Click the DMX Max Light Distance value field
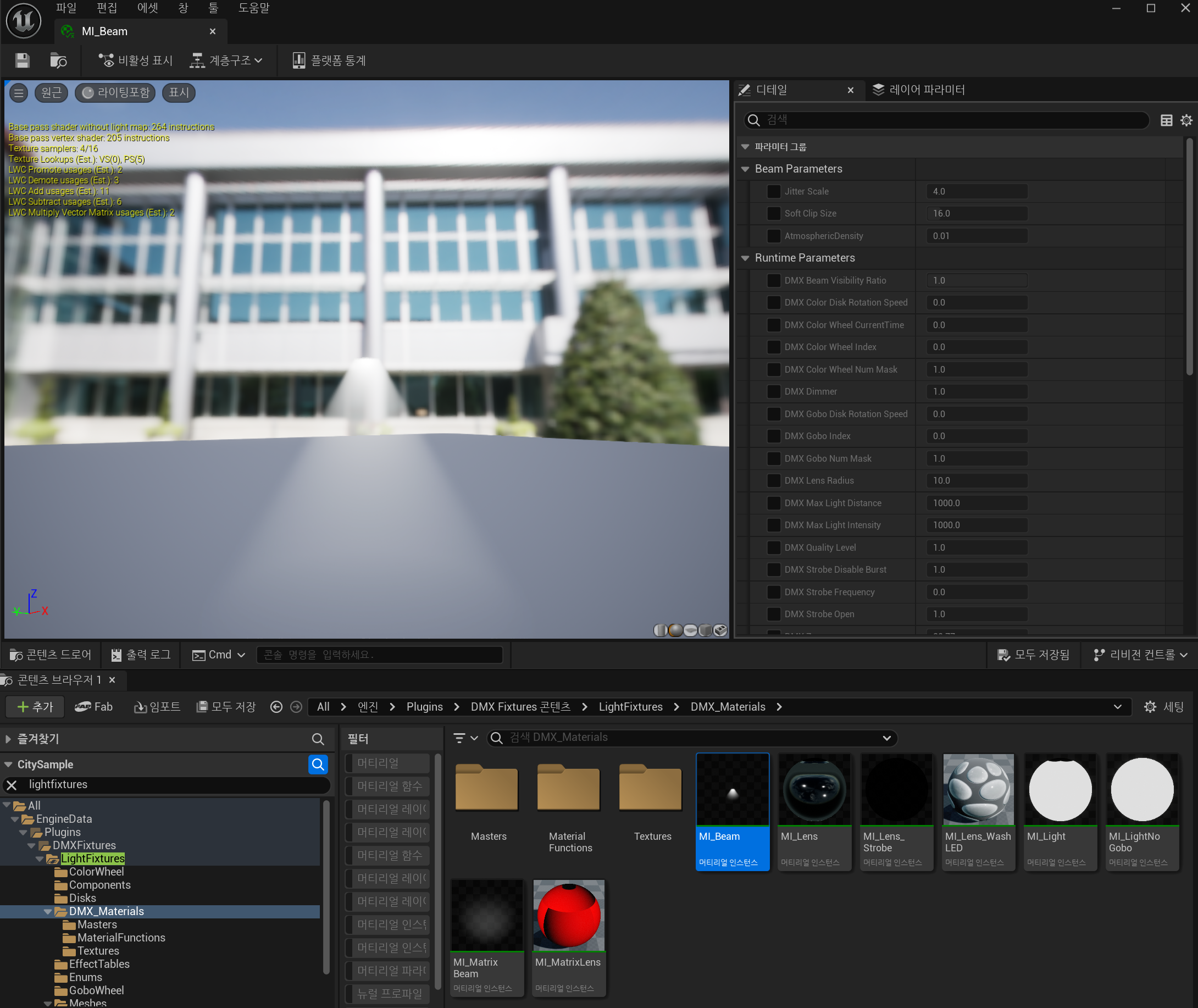The width and height of the screenshot is (1198, 1008). point(977,503)
